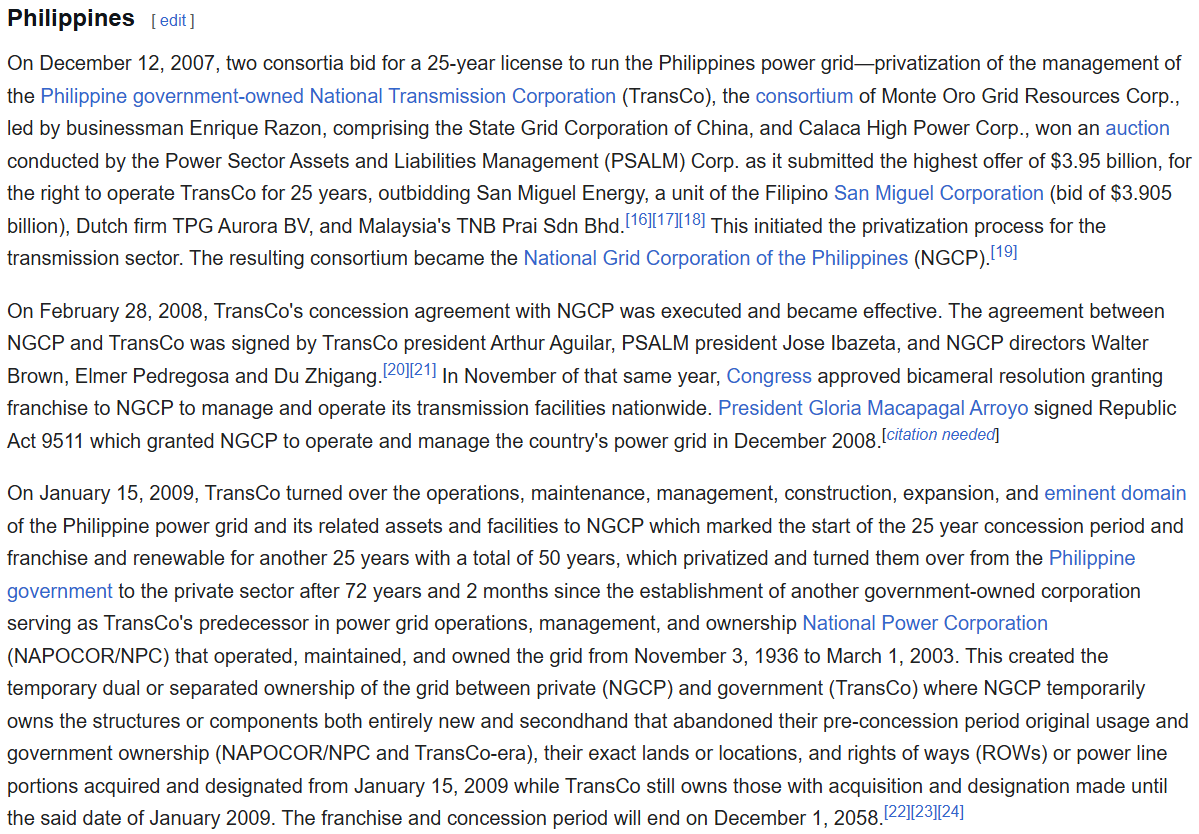Open citation reference [18]

pyautogui.click(x=691, y=220)
